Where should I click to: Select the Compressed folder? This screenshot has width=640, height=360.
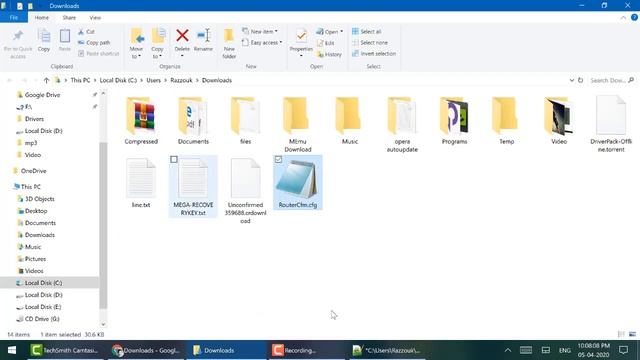(x=141, y=121)
